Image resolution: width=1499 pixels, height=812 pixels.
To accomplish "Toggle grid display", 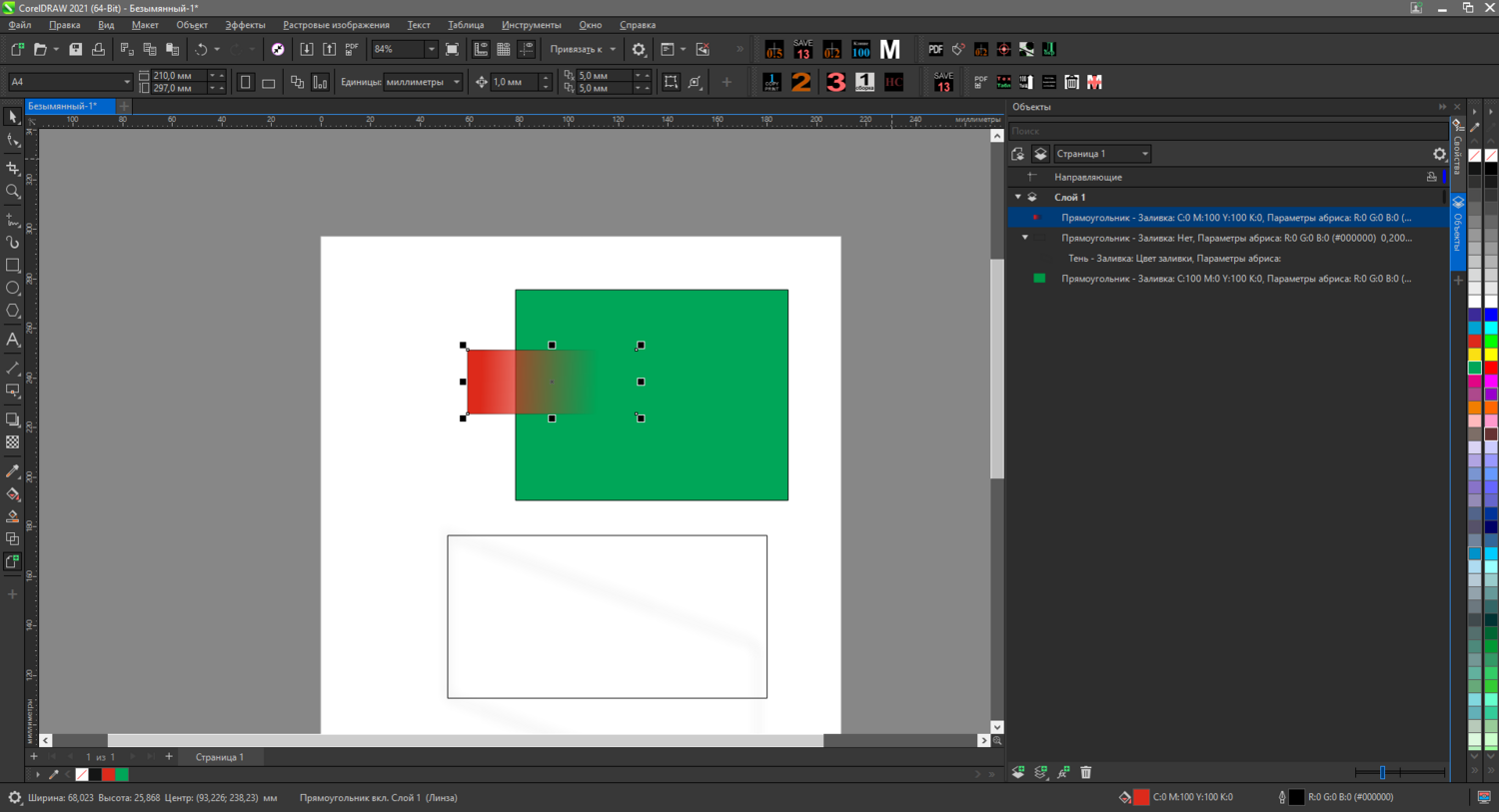I will [x=504, y=49].
